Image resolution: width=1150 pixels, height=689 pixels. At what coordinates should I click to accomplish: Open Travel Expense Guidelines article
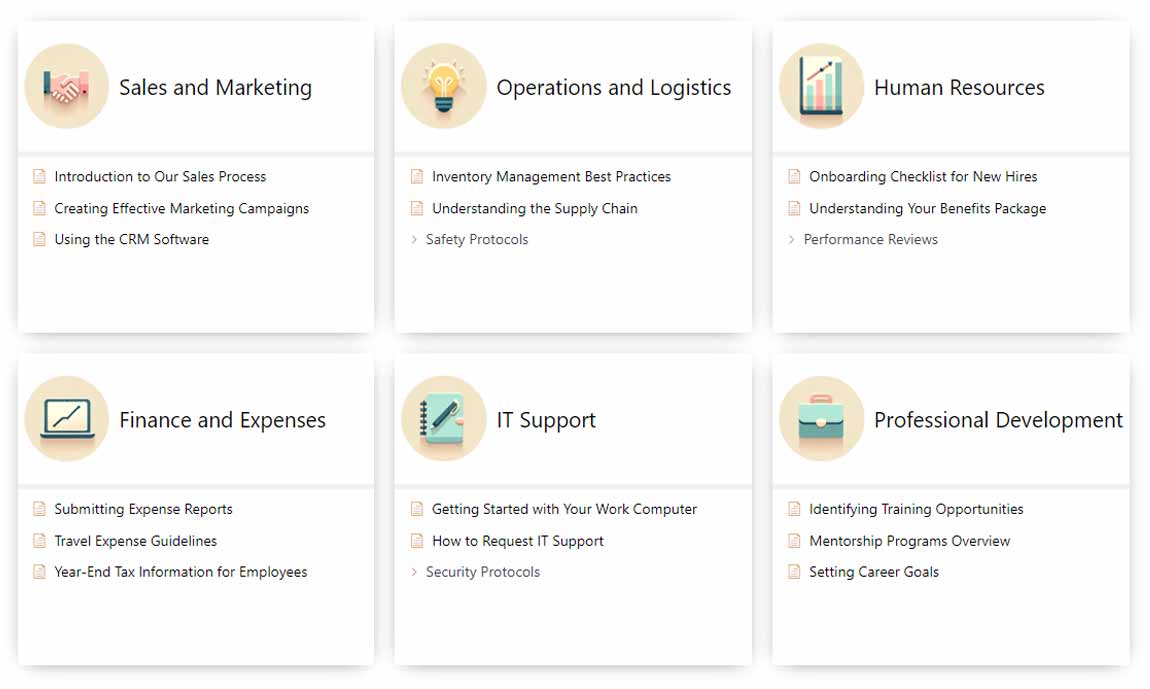point(135,541)
